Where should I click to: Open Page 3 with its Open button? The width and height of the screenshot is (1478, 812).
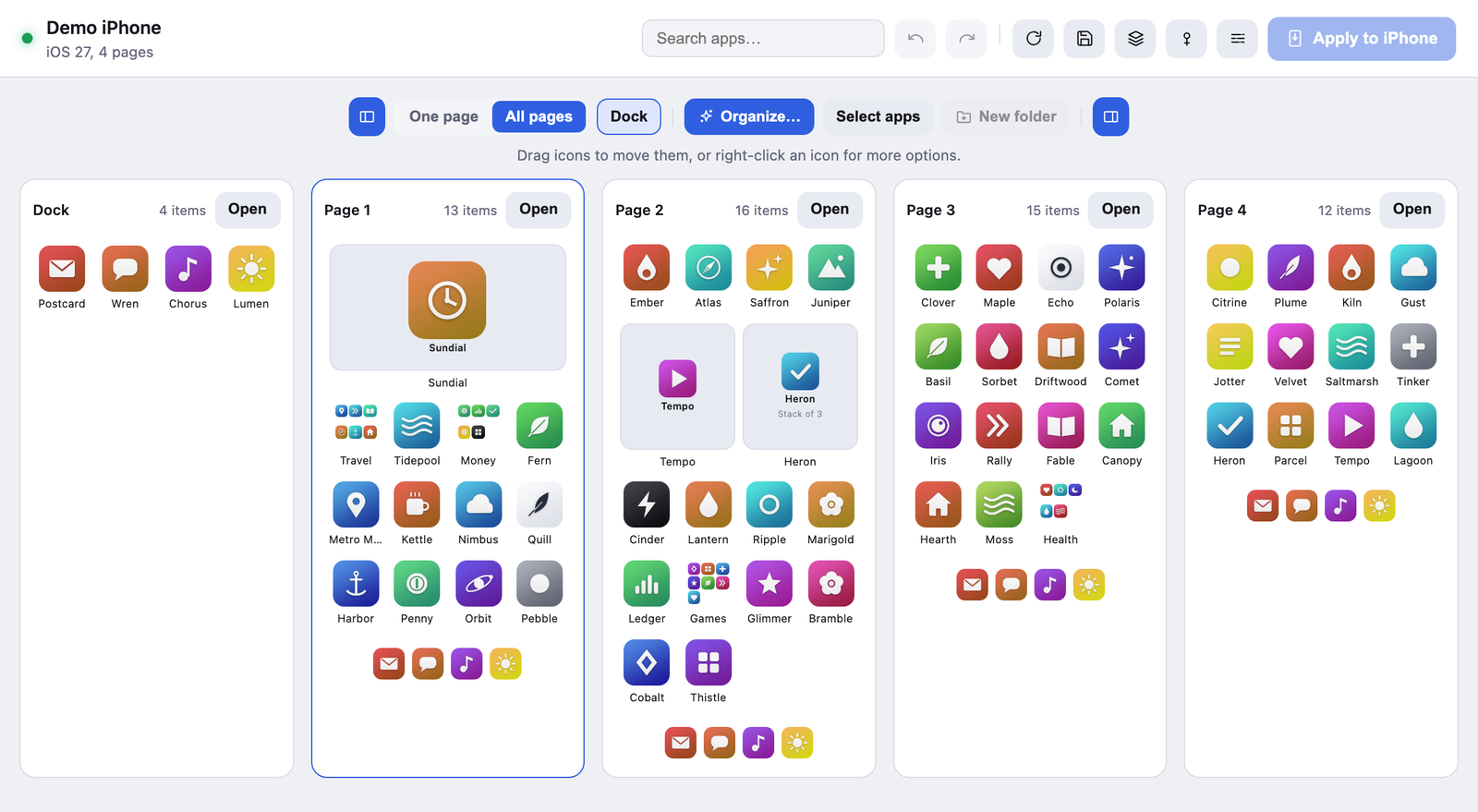coord(1121,210)
